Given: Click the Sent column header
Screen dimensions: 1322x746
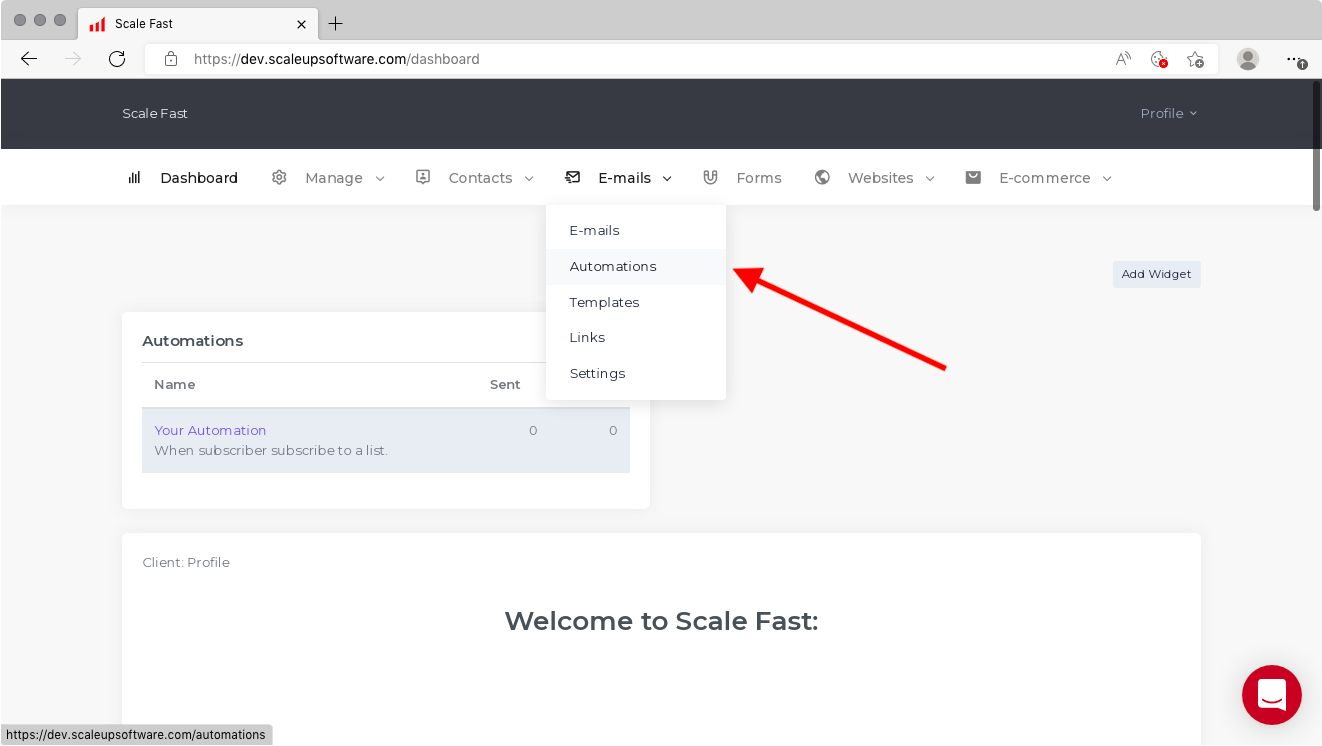Looking at the screenshot, I should [x=505, y=385].
